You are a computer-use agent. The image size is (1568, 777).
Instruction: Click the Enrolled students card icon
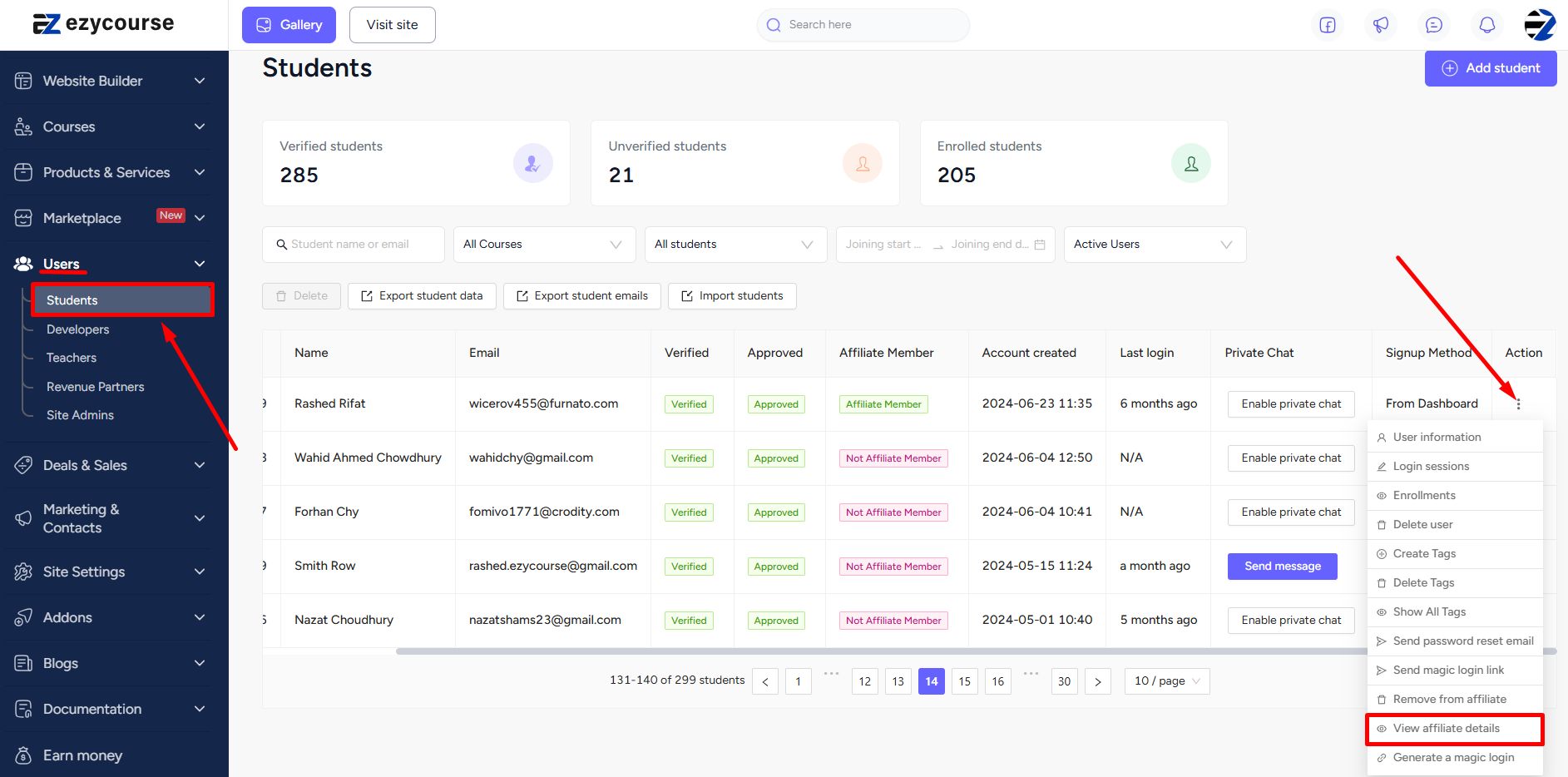click(1191, 163)
